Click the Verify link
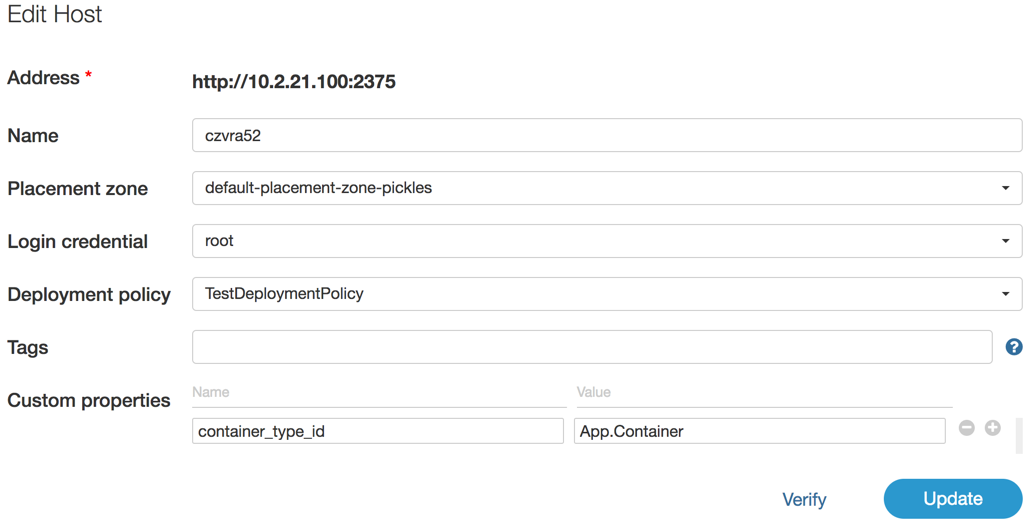 coord(804,499)
